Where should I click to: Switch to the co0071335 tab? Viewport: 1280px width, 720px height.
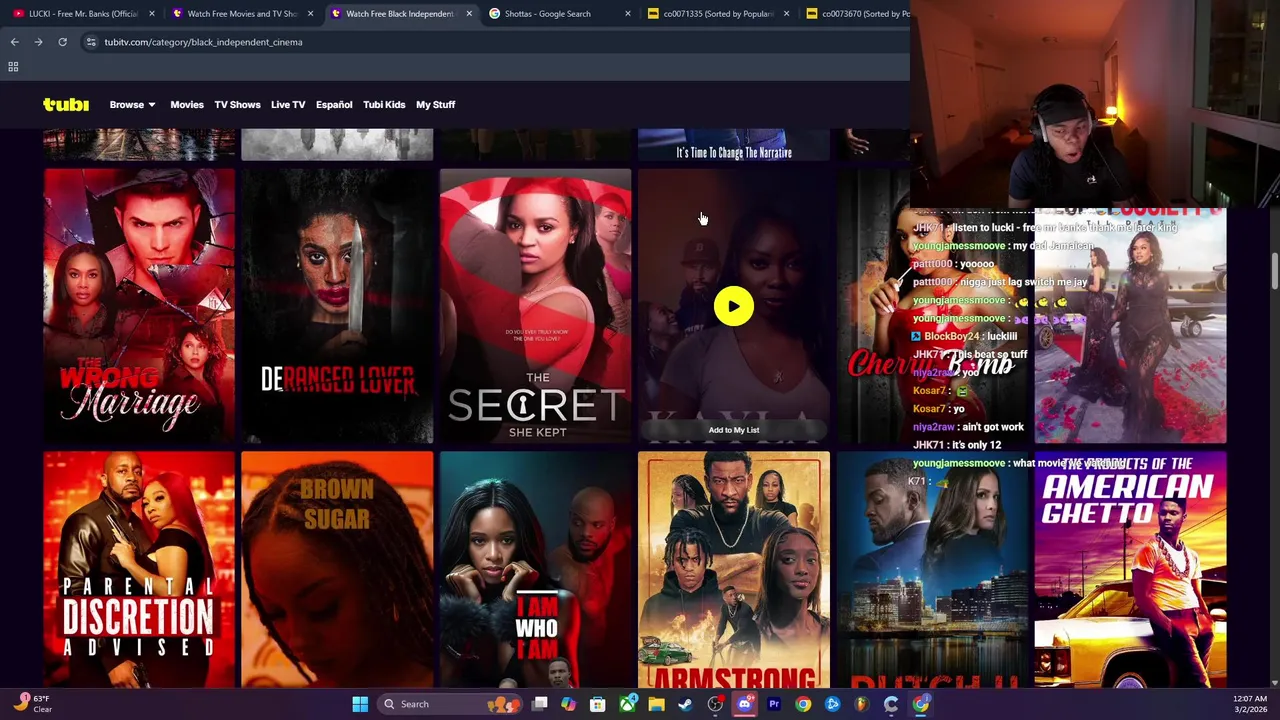tap(718, 14)
